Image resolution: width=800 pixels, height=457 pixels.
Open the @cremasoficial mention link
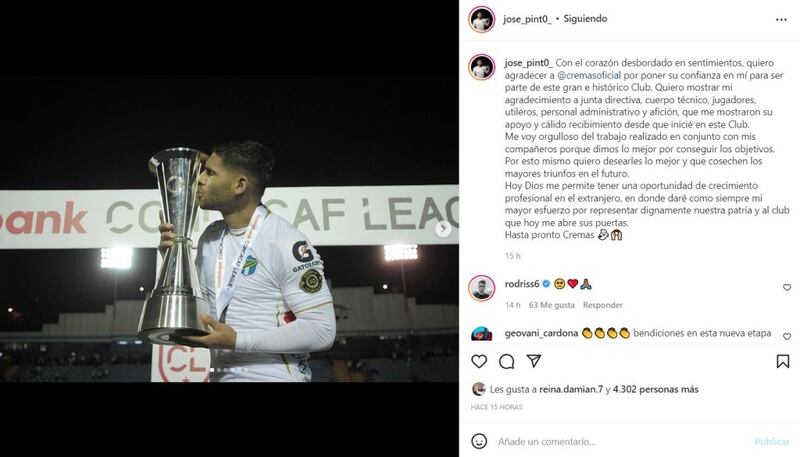click(589, 75)
